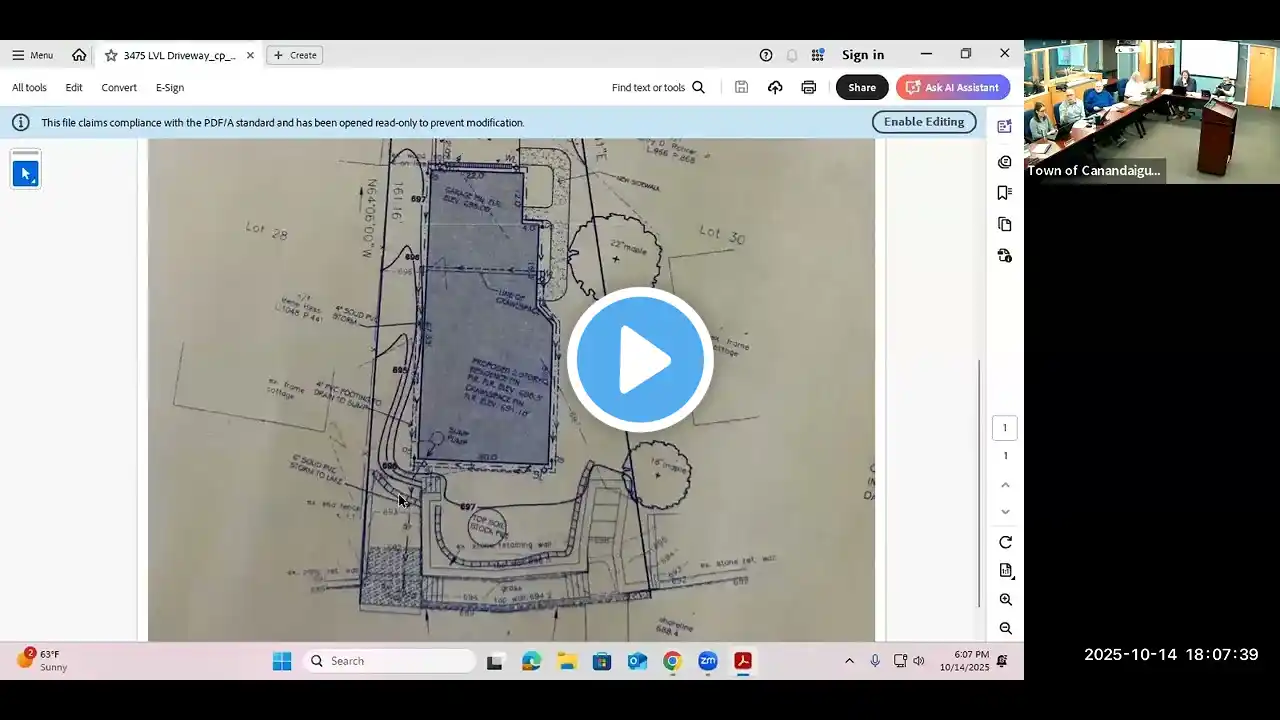Image resolution: width=1280 pixels, height=720 pixels.
Task: Open the Menu hamburger dropdown
Action: (x=32, y=55)
